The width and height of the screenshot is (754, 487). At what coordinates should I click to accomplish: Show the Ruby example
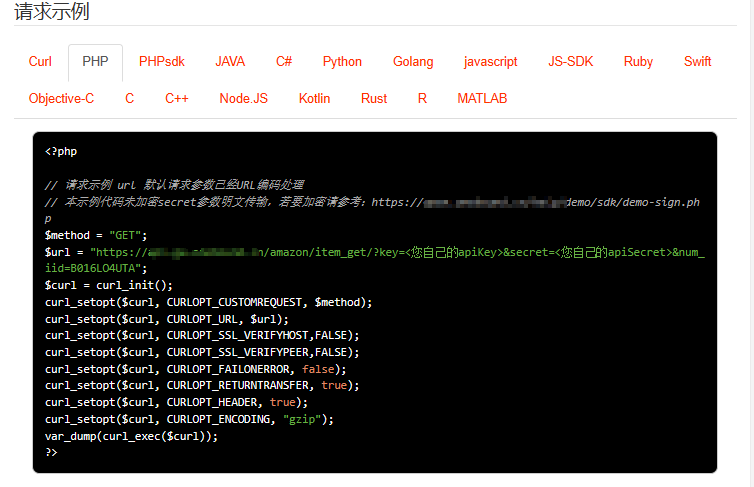point(638,62)
